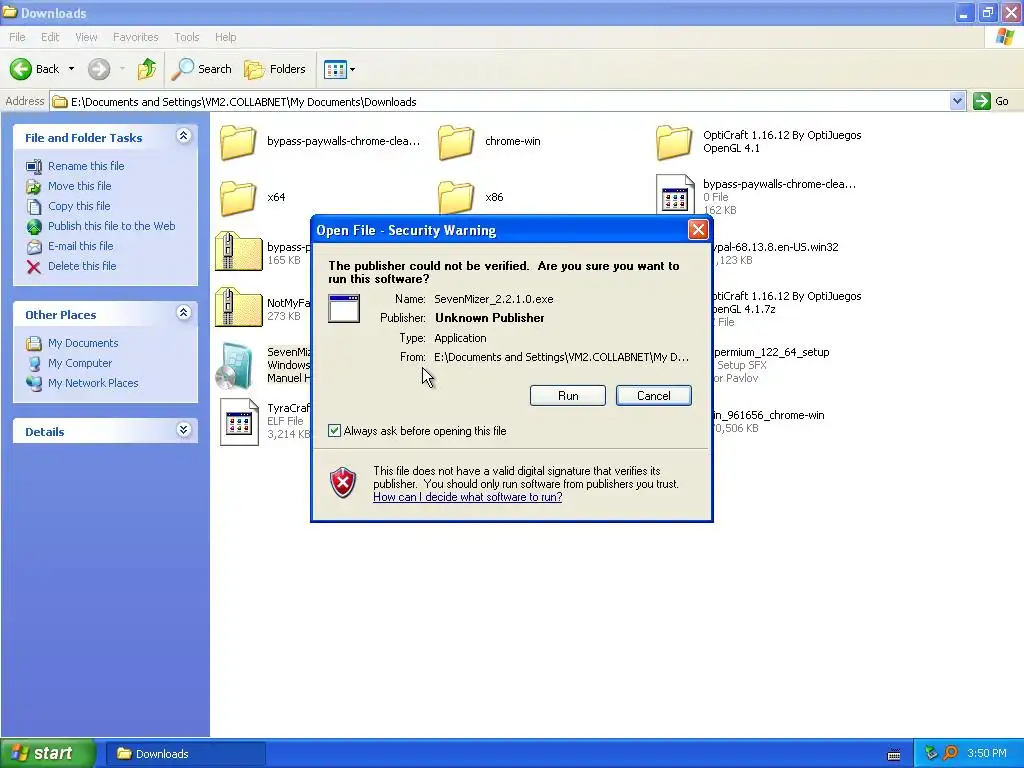Select the x86 folder icon

(x=456, y=197)
